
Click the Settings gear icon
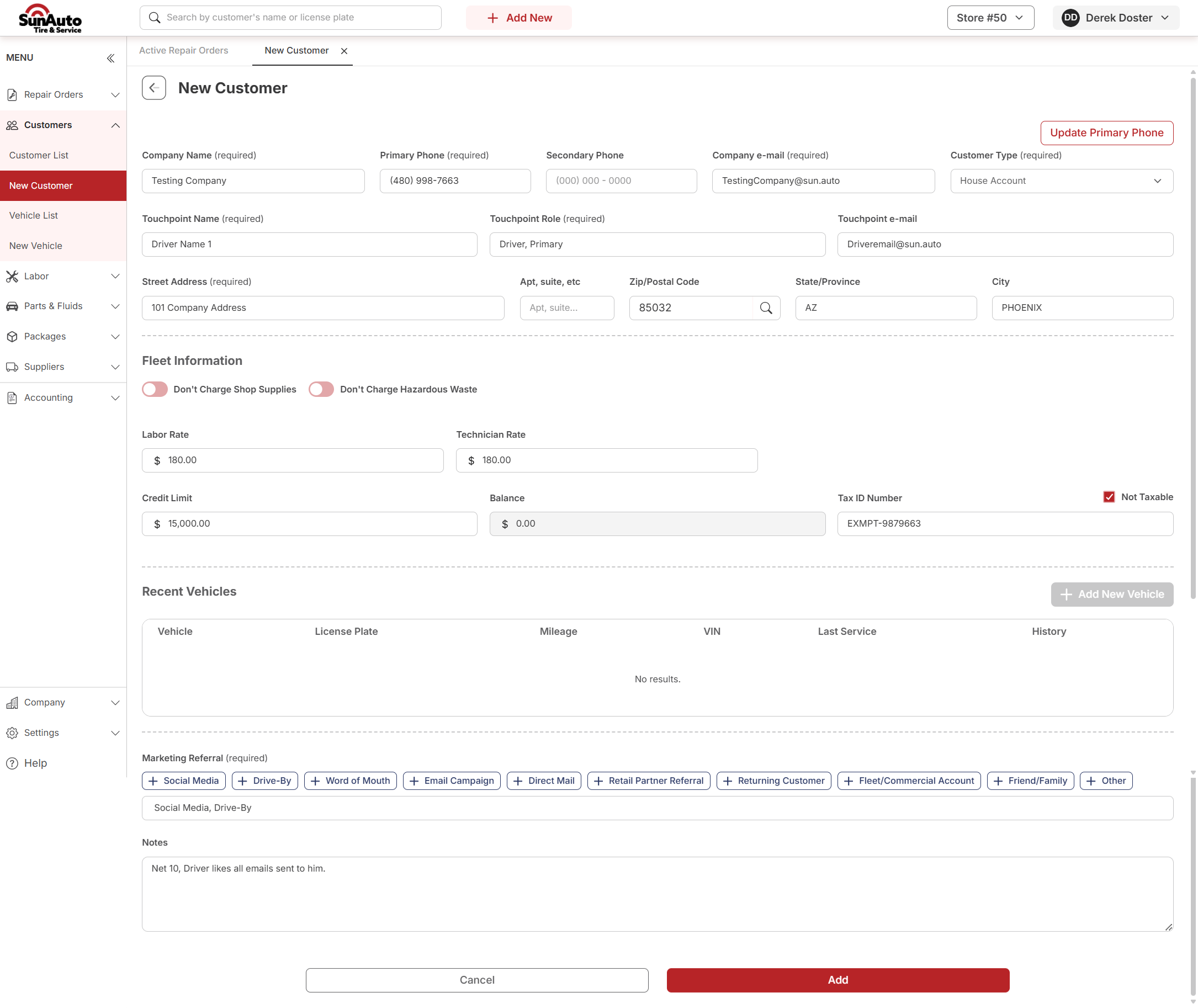12,733
